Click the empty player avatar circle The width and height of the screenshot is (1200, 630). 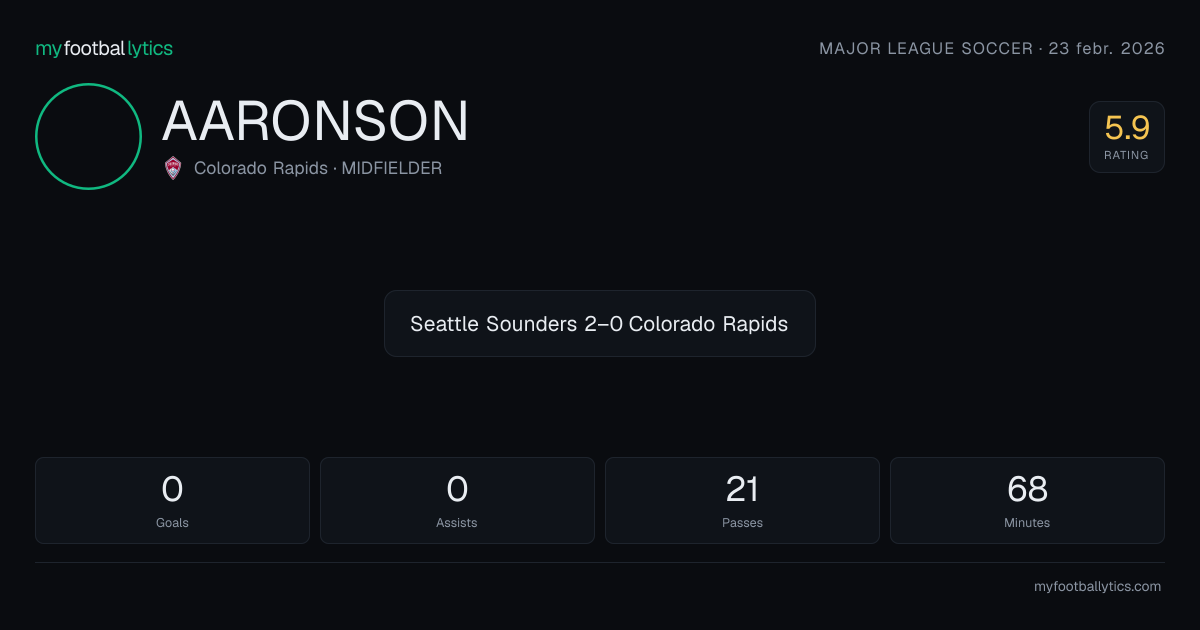[x=88, y=136]
